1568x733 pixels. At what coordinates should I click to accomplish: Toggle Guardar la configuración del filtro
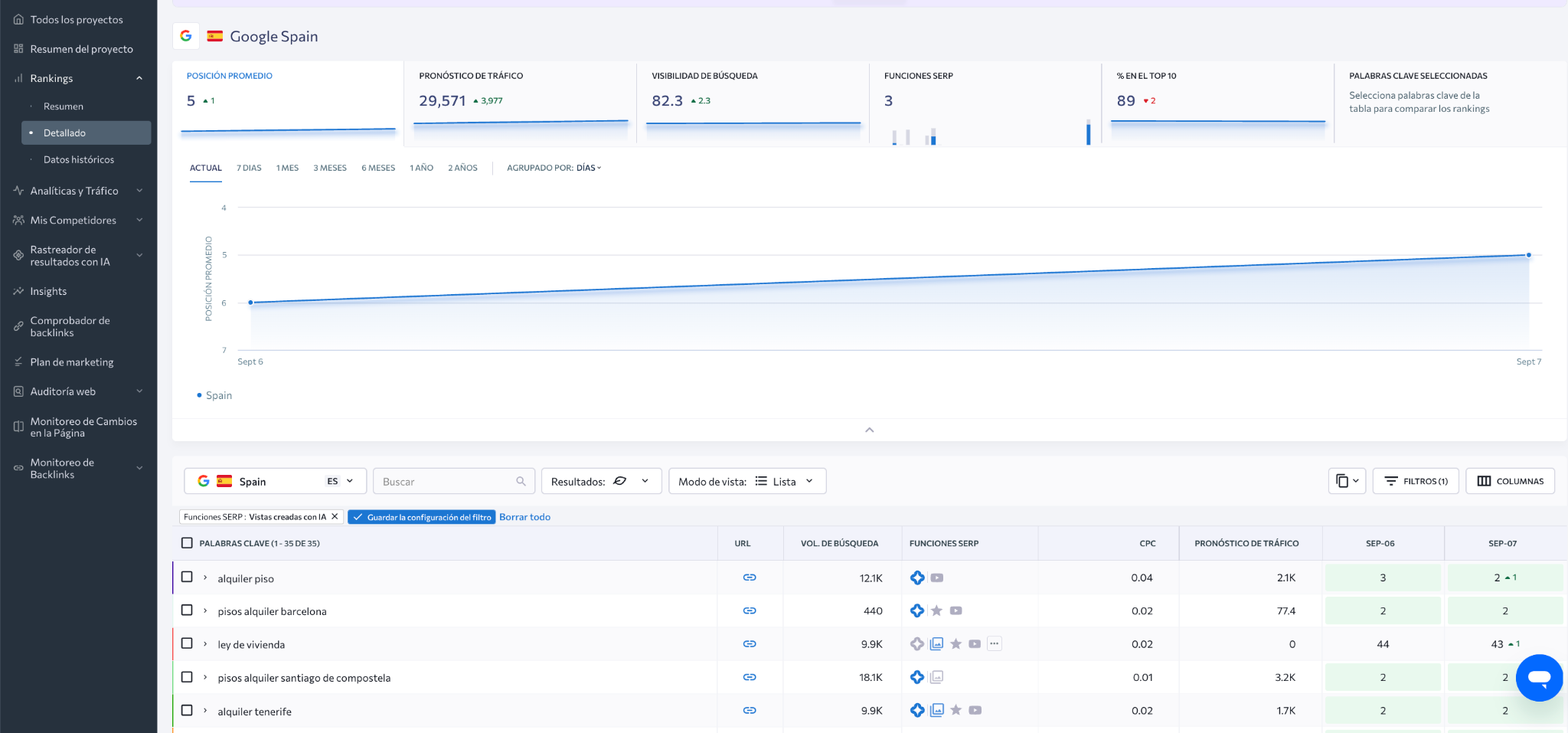422,517
